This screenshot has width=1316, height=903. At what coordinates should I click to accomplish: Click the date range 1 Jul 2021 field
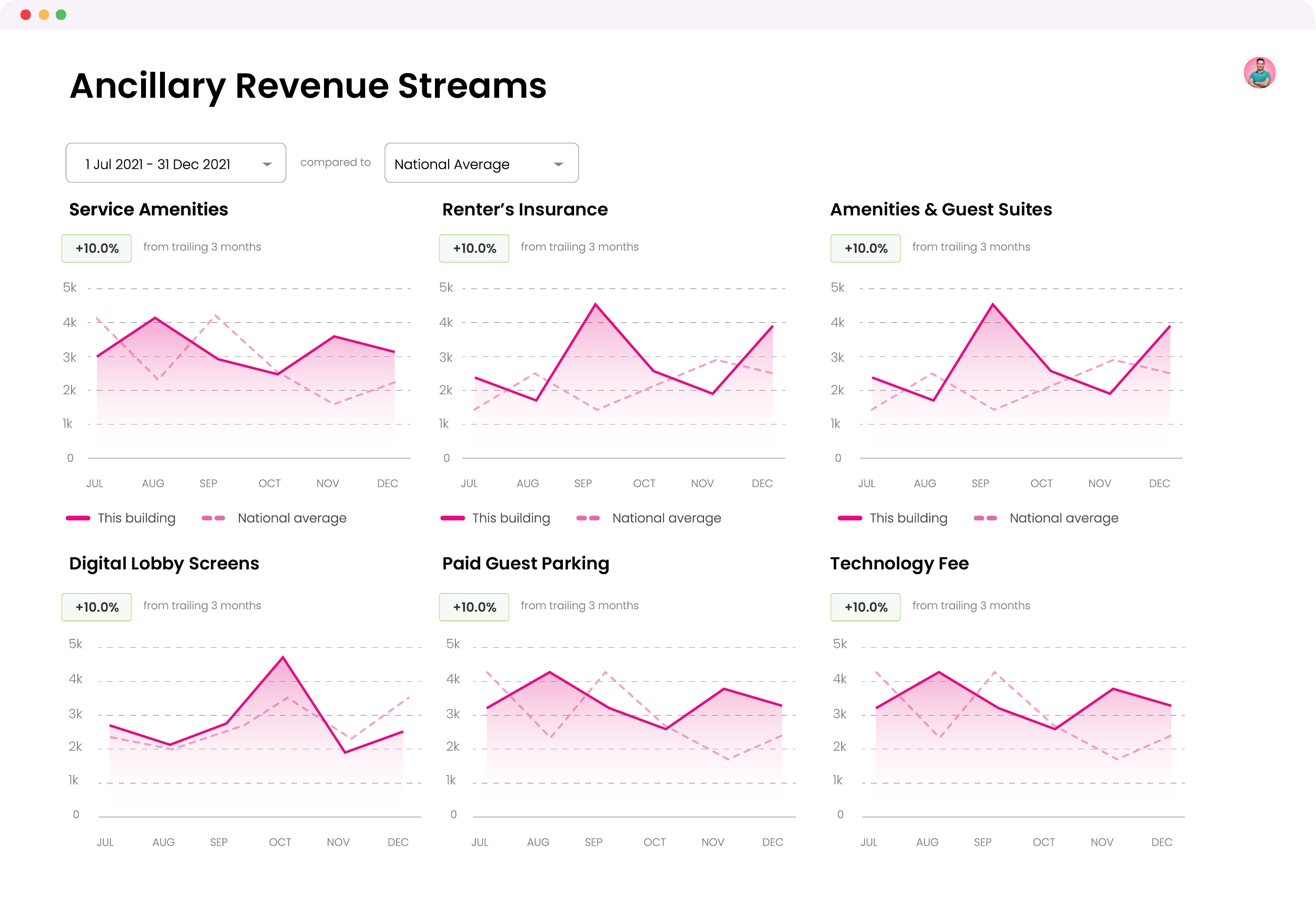click(x=158, y=164)
